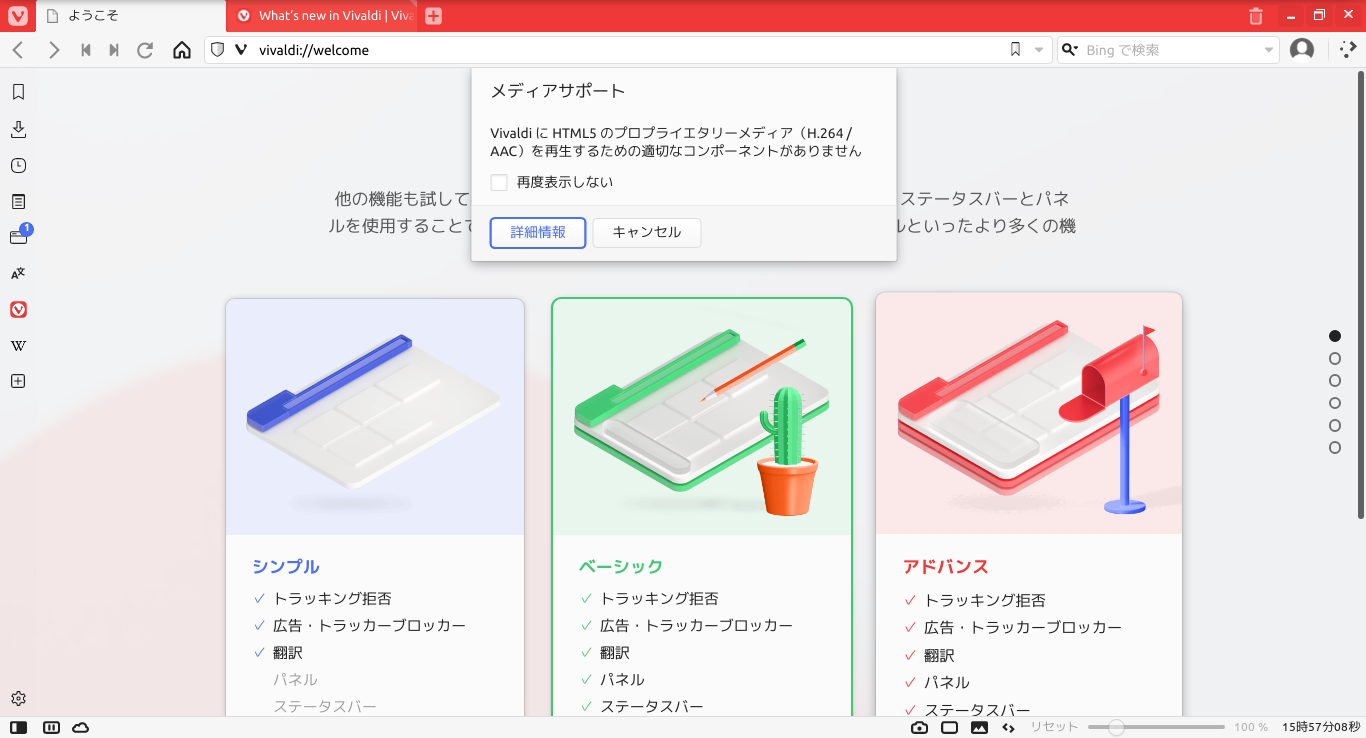This screenshot has height=738, width=1366.
Task: Click the Bing で検索 search field
Action: (1170, 50)
